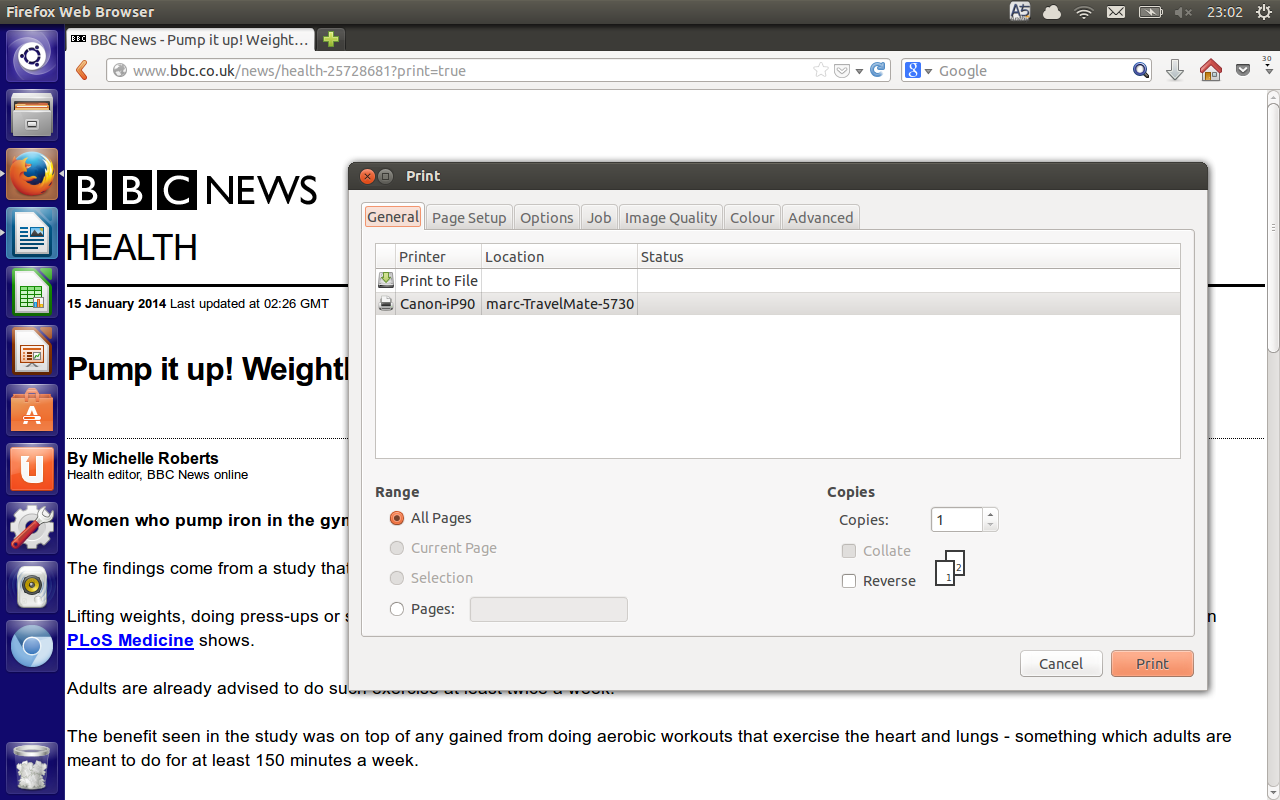Follow the PLoS Medicine link
This screenshot has width=1280, height=800.
click(130, 640)
